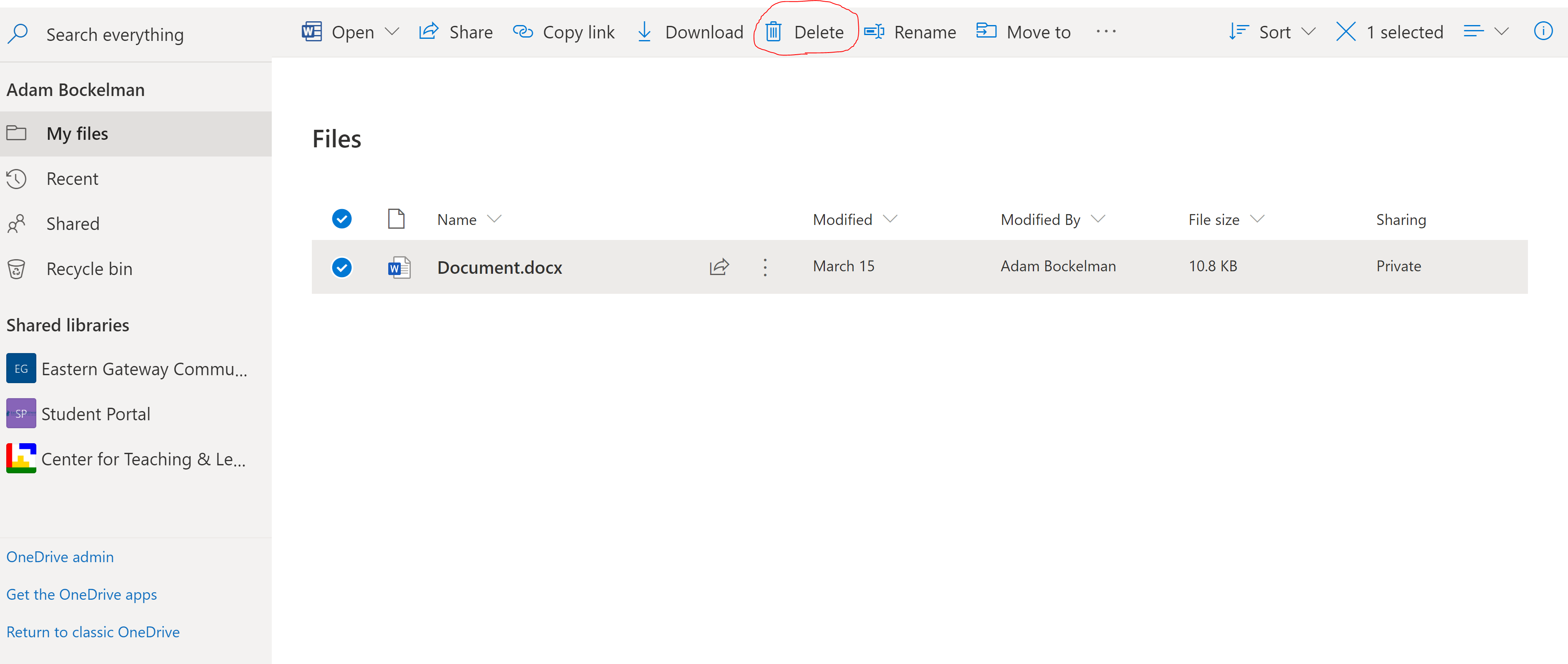This screenshot has width=1568, height=664.
Task: Click share icon beside Document.docx
Action: [719, 267]
